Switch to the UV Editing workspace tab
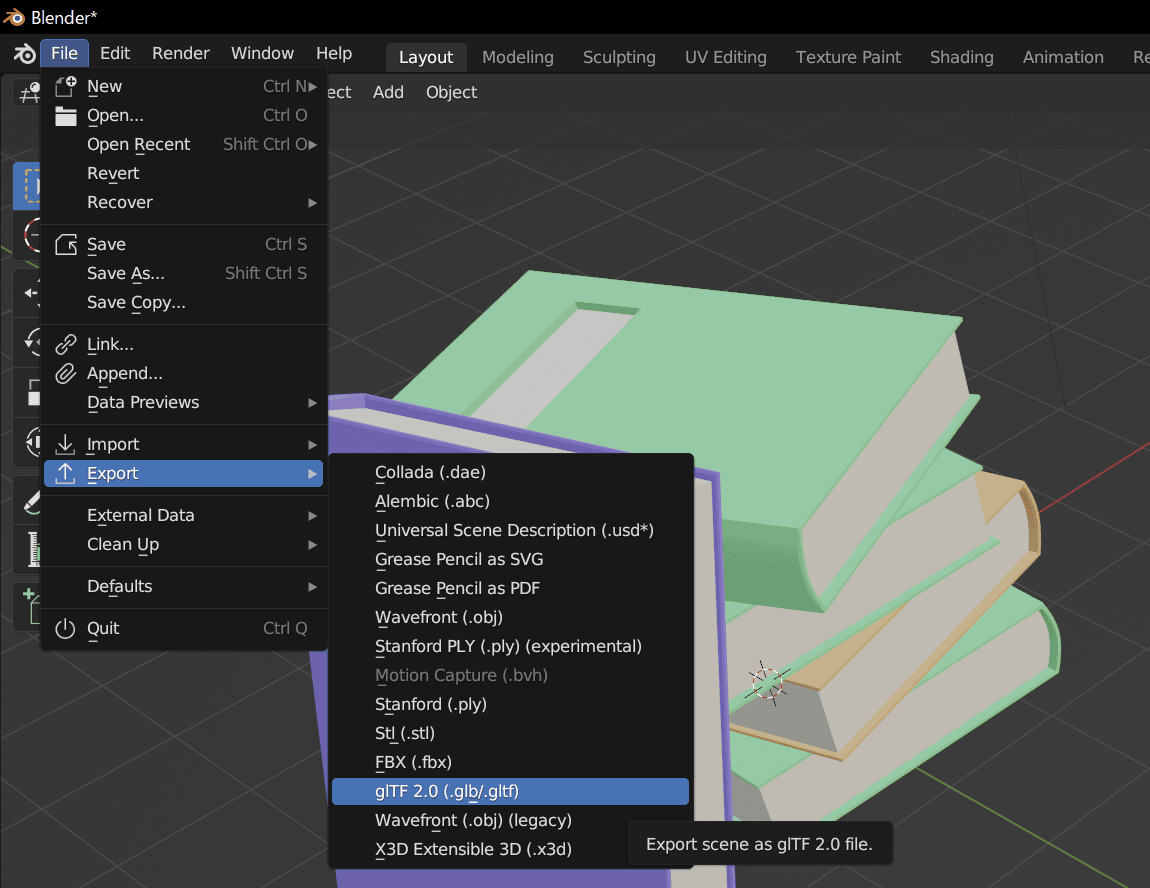The height and width of the screenshot is (888, 1150). pos(725,57)
